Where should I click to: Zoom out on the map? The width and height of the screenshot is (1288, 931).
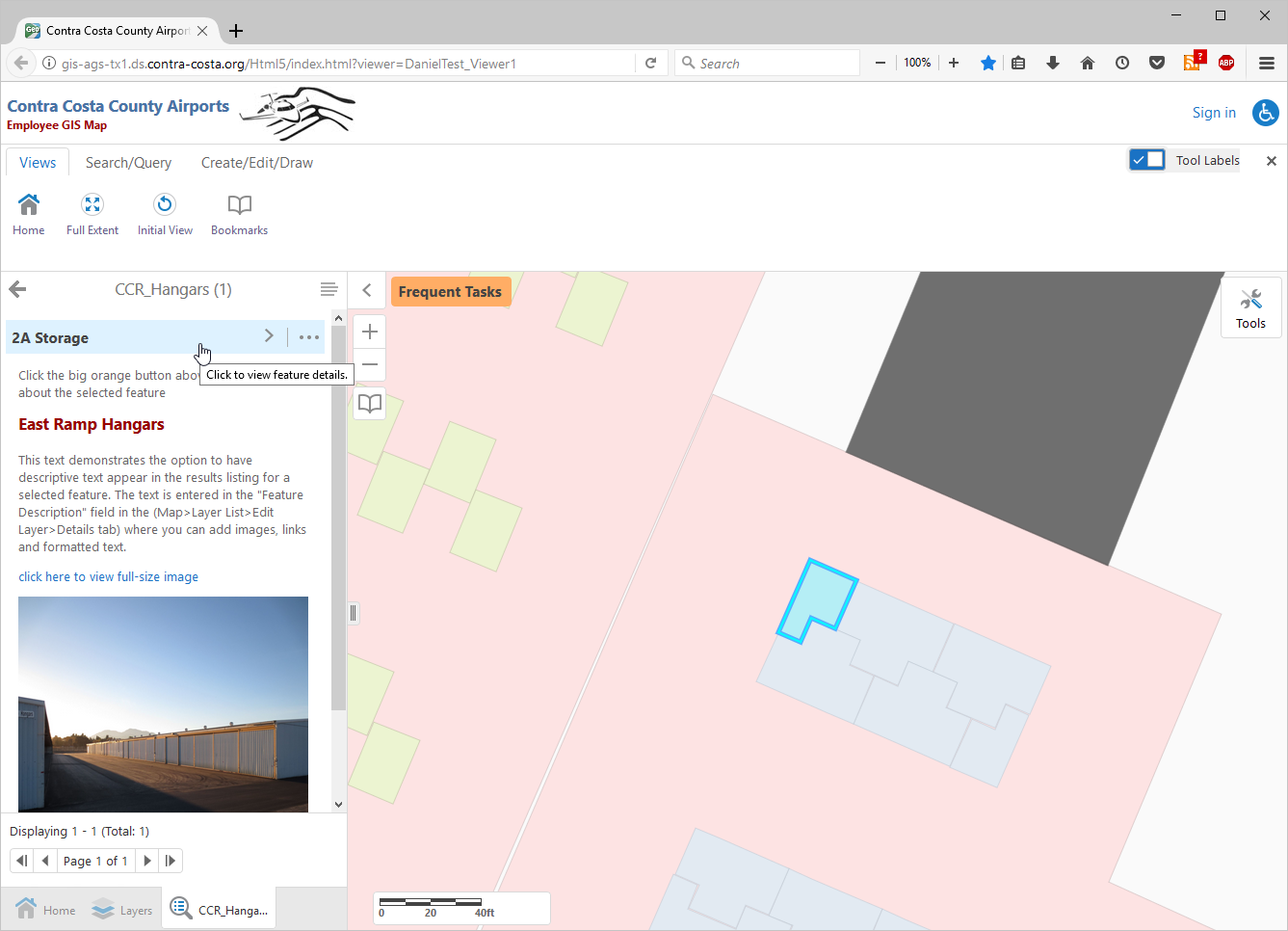tap(370, 364)
